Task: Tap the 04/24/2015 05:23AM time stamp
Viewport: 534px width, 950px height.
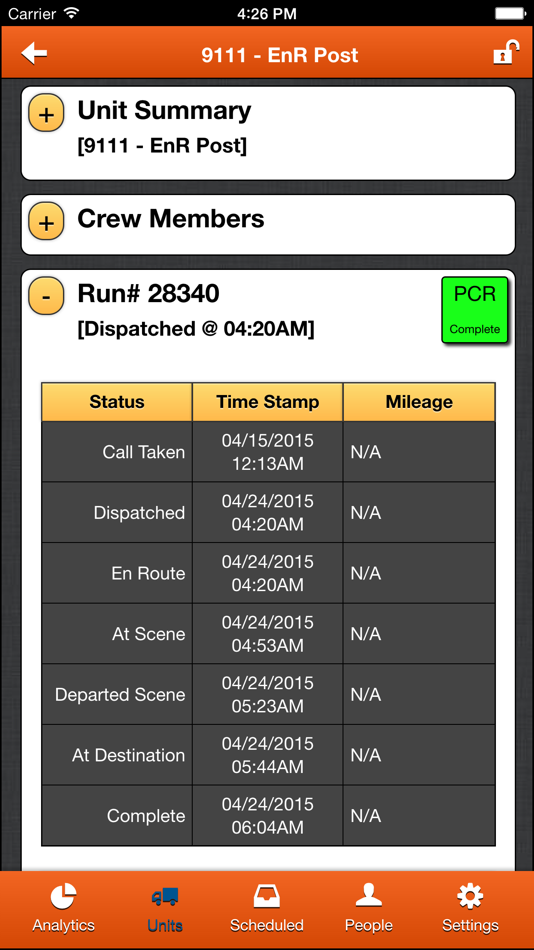Action: [x=268, y=694]
